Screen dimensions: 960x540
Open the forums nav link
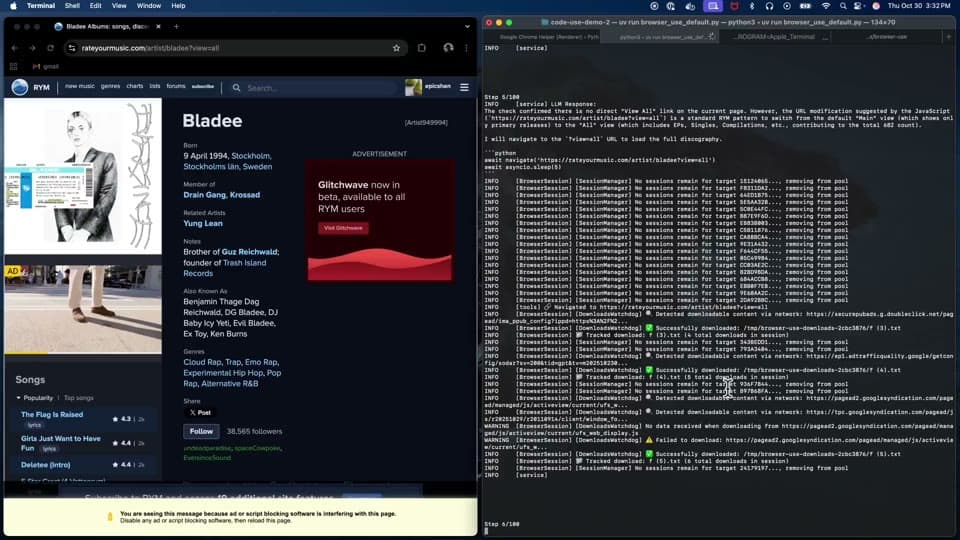[176, 86]
